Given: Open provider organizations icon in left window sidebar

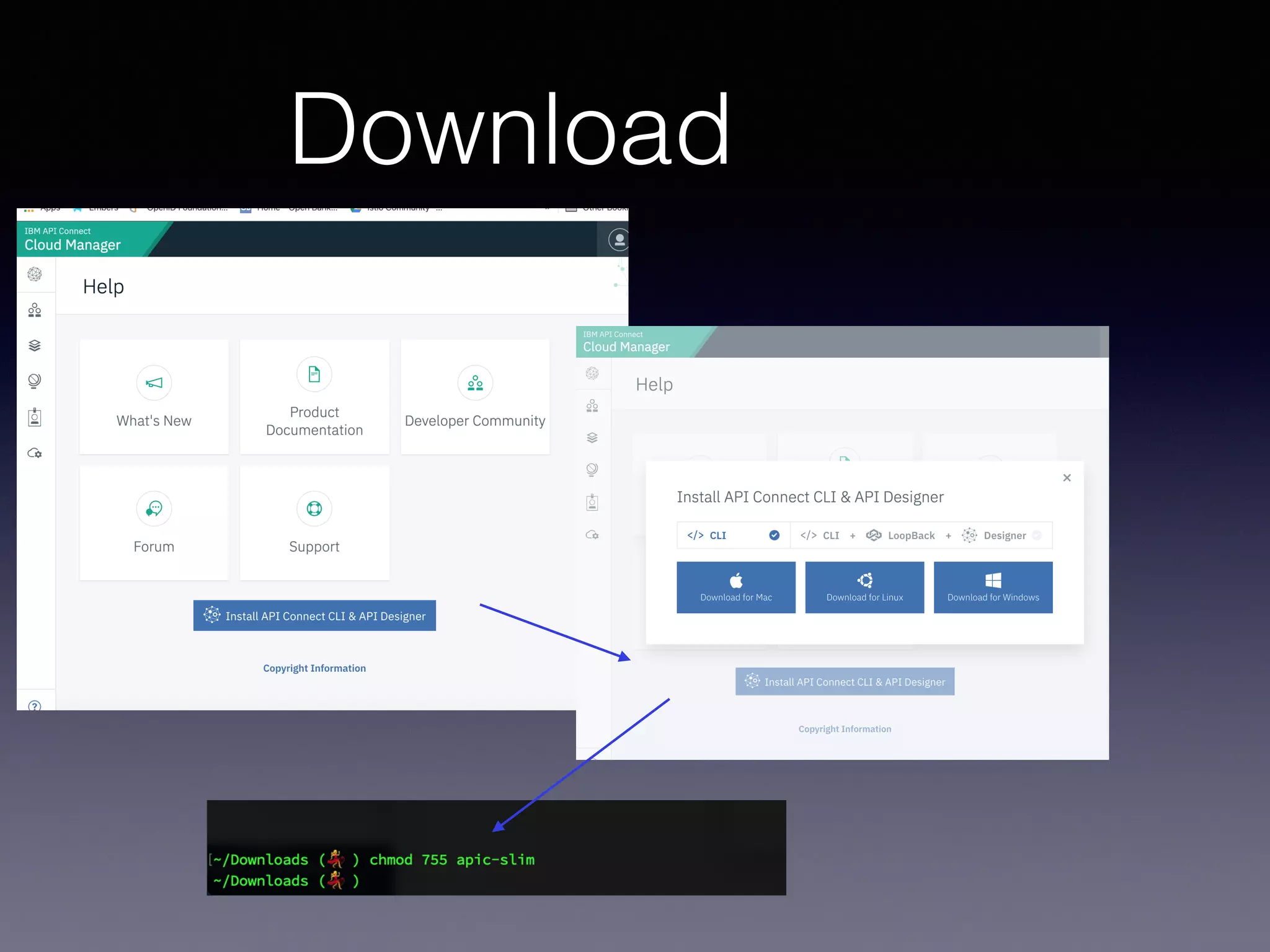Looking at the screenshot, I should 35,310.
